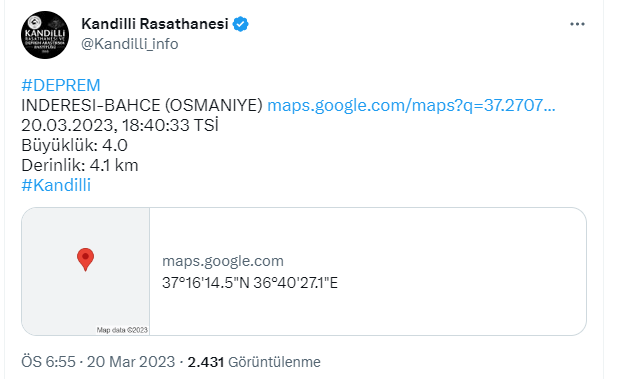Follow the maps.google.com/maps?q=37.2707 link

[411, 106]
